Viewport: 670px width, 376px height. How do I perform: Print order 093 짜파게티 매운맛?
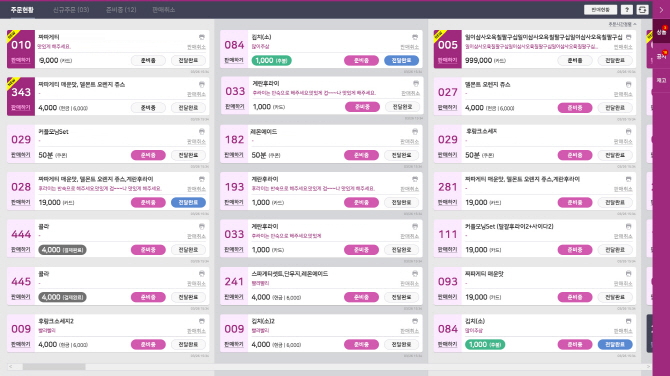628,273
